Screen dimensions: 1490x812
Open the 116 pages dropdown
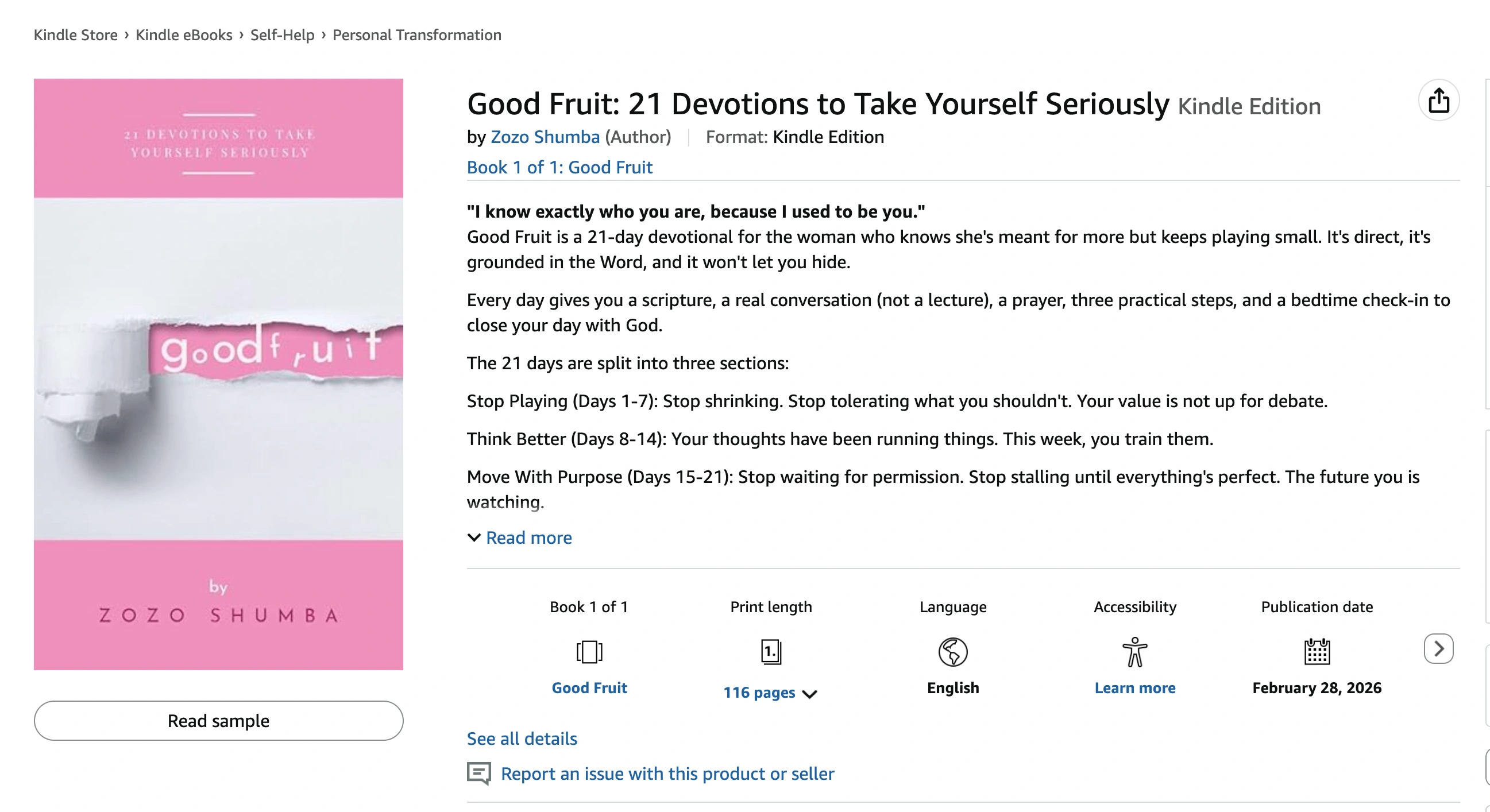(x=770, y=693)
